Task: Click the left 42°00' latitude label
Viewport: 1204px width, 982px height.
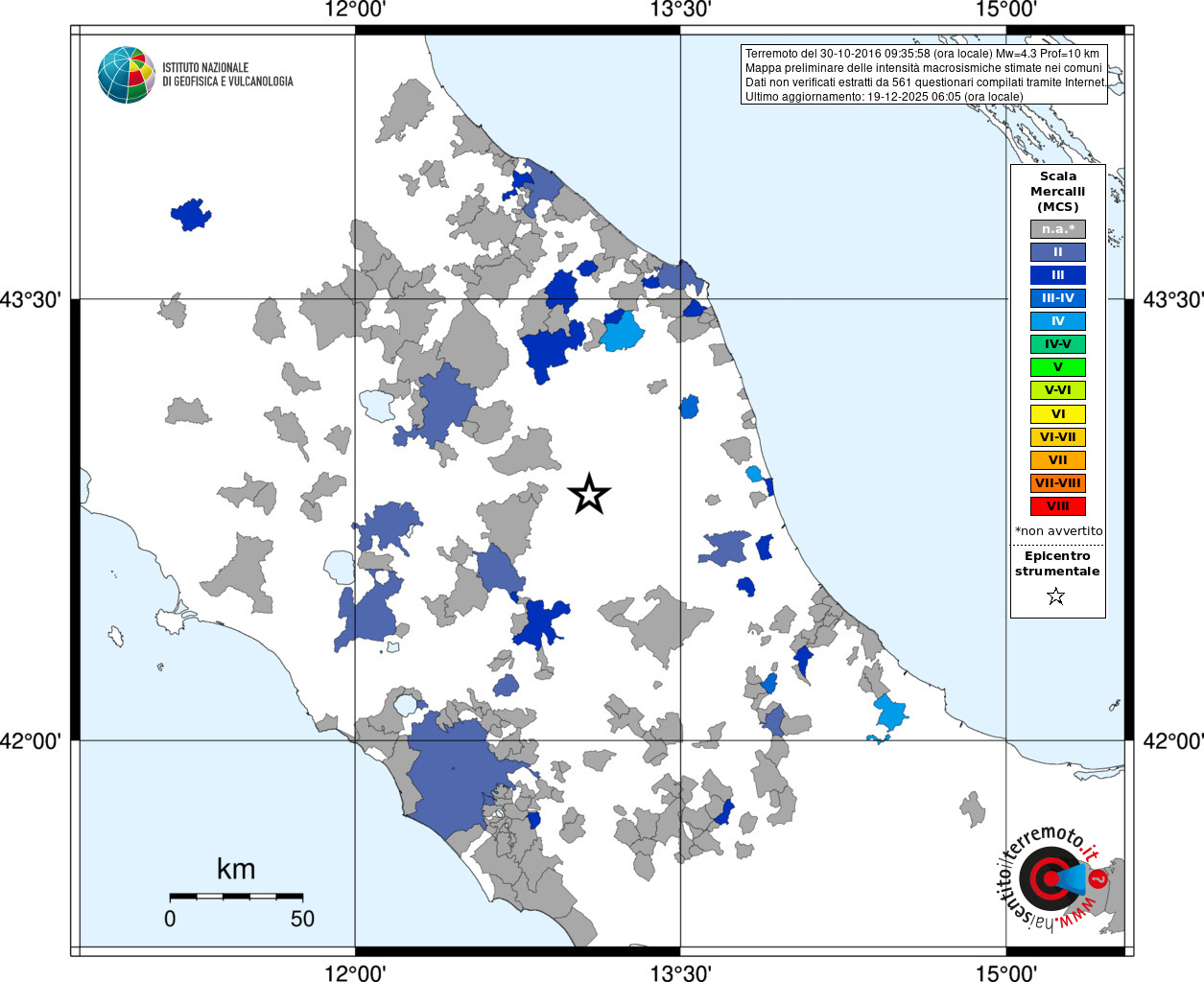Action: [31, 740]
